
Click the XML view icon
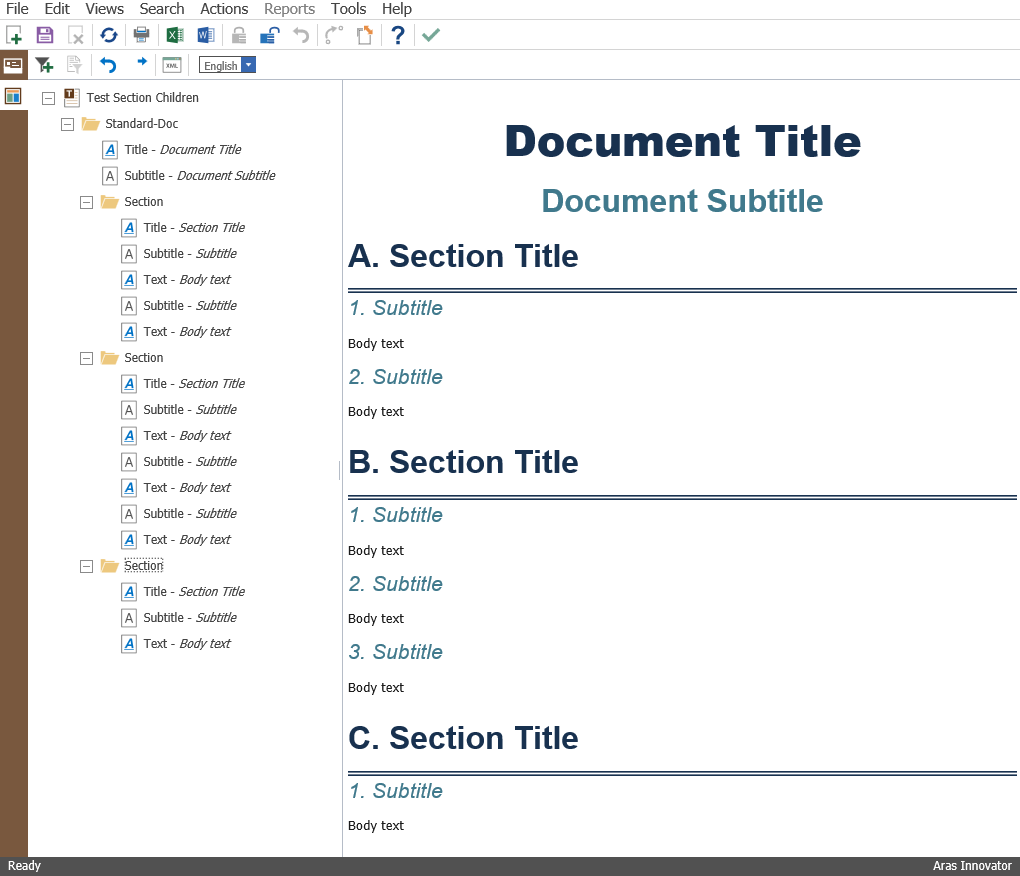(172, 65)
